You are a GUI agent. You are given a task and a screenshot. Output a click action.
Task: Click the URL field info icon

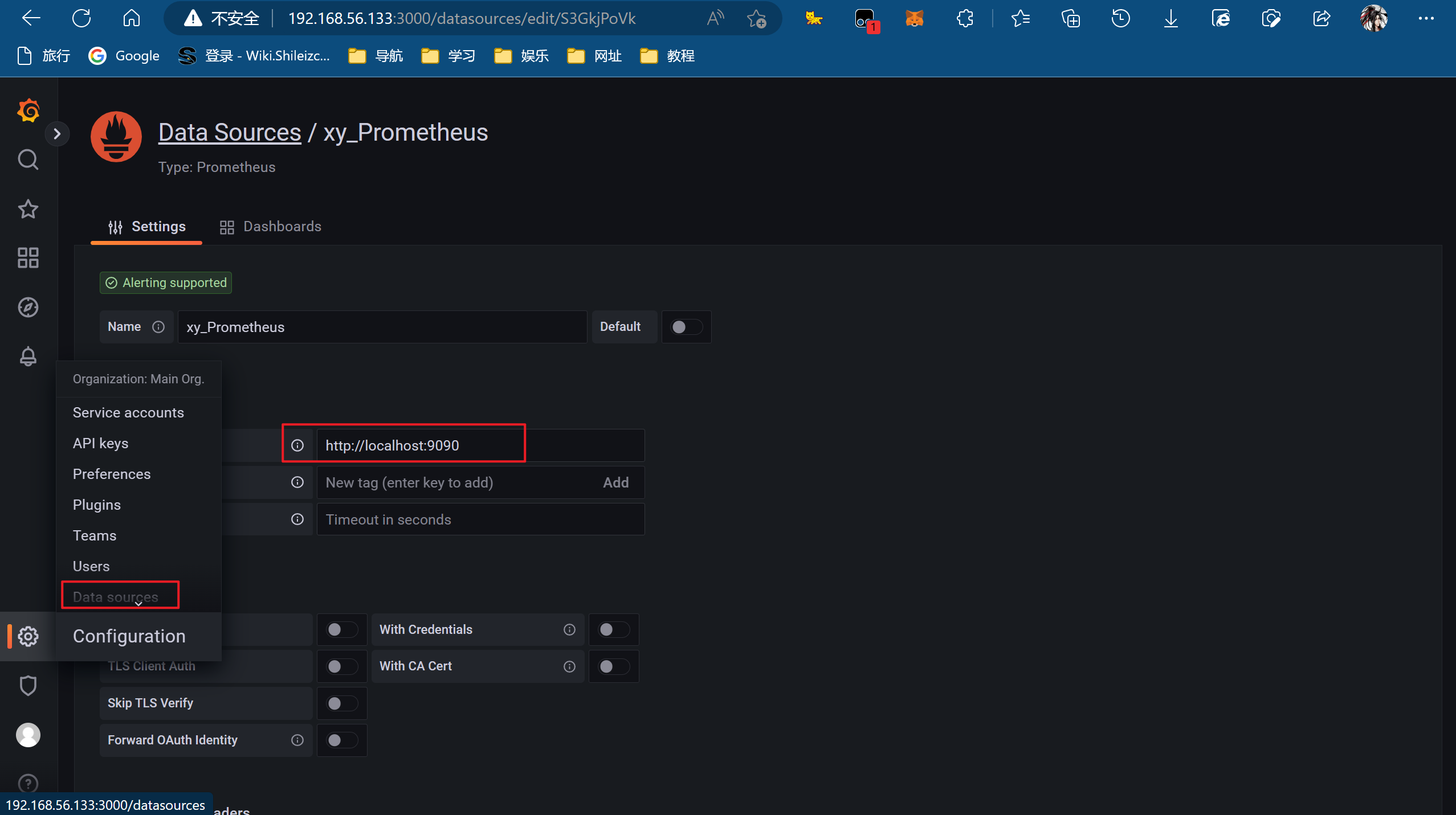[x=297, y=445]
